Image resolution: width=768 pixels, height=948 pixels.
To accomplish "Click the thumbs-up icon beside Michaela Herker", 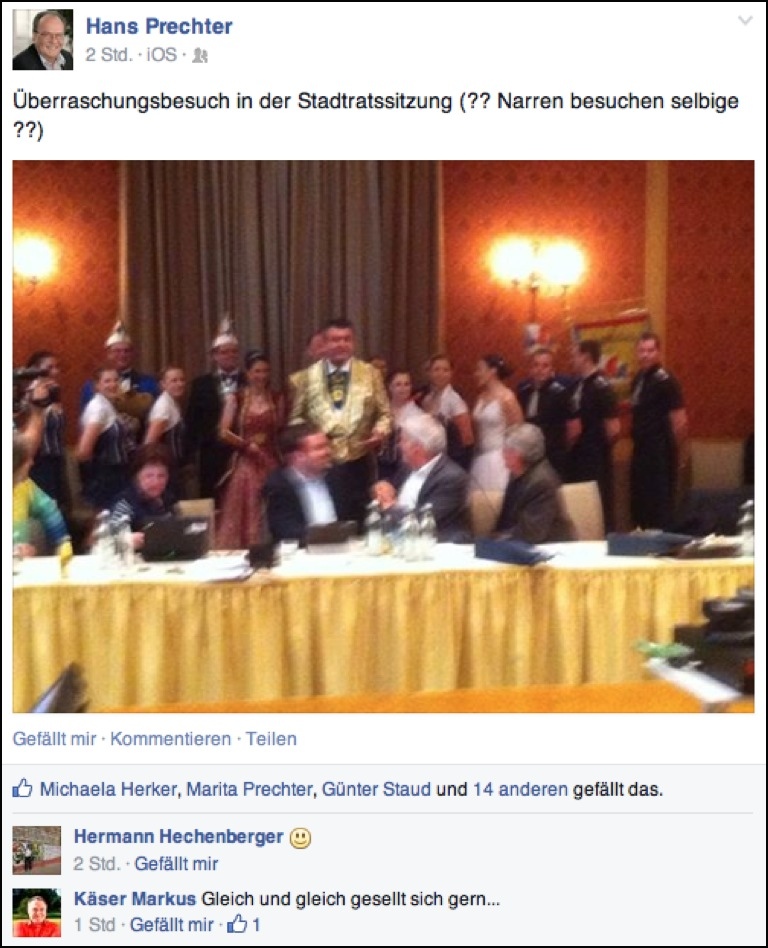I will (x=22, y=788).
